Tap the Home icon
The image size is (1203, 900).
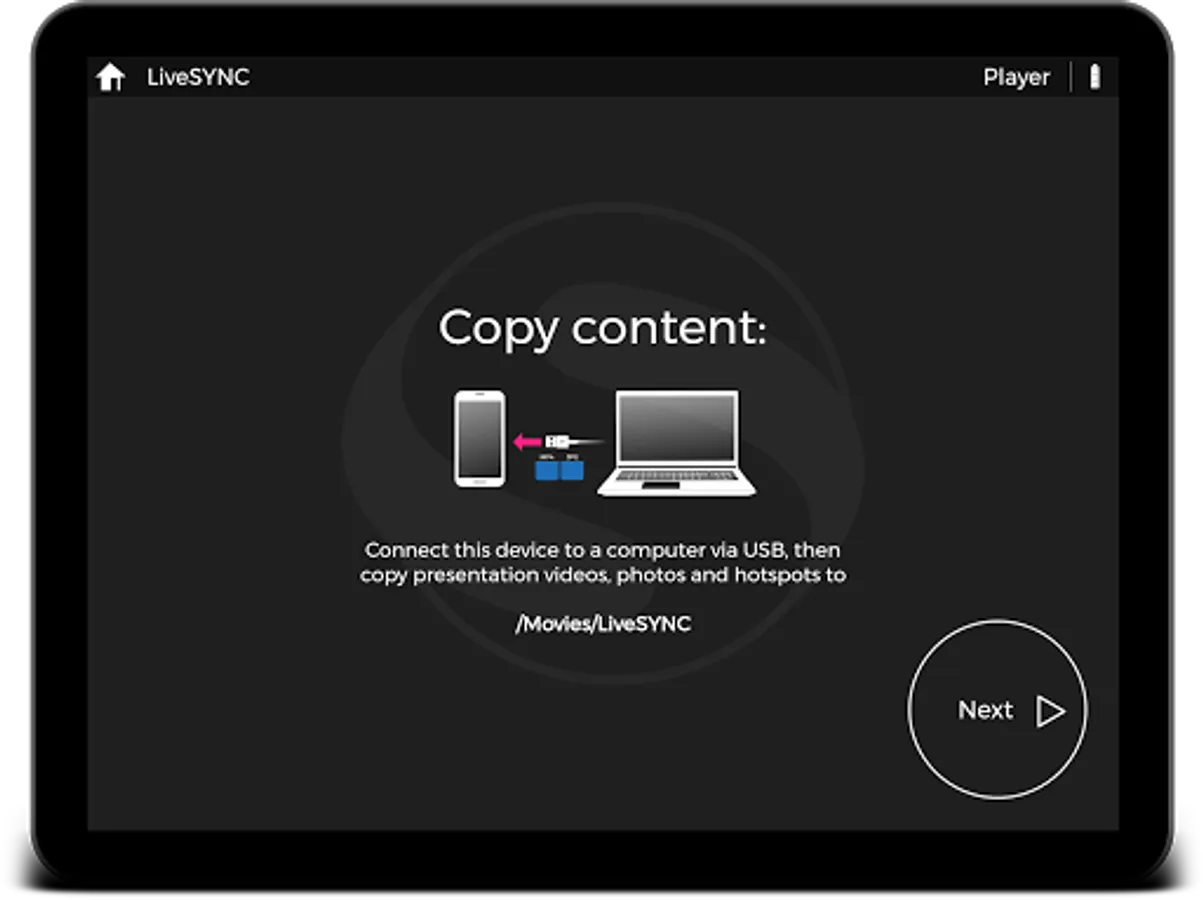(x=110, y=77)
